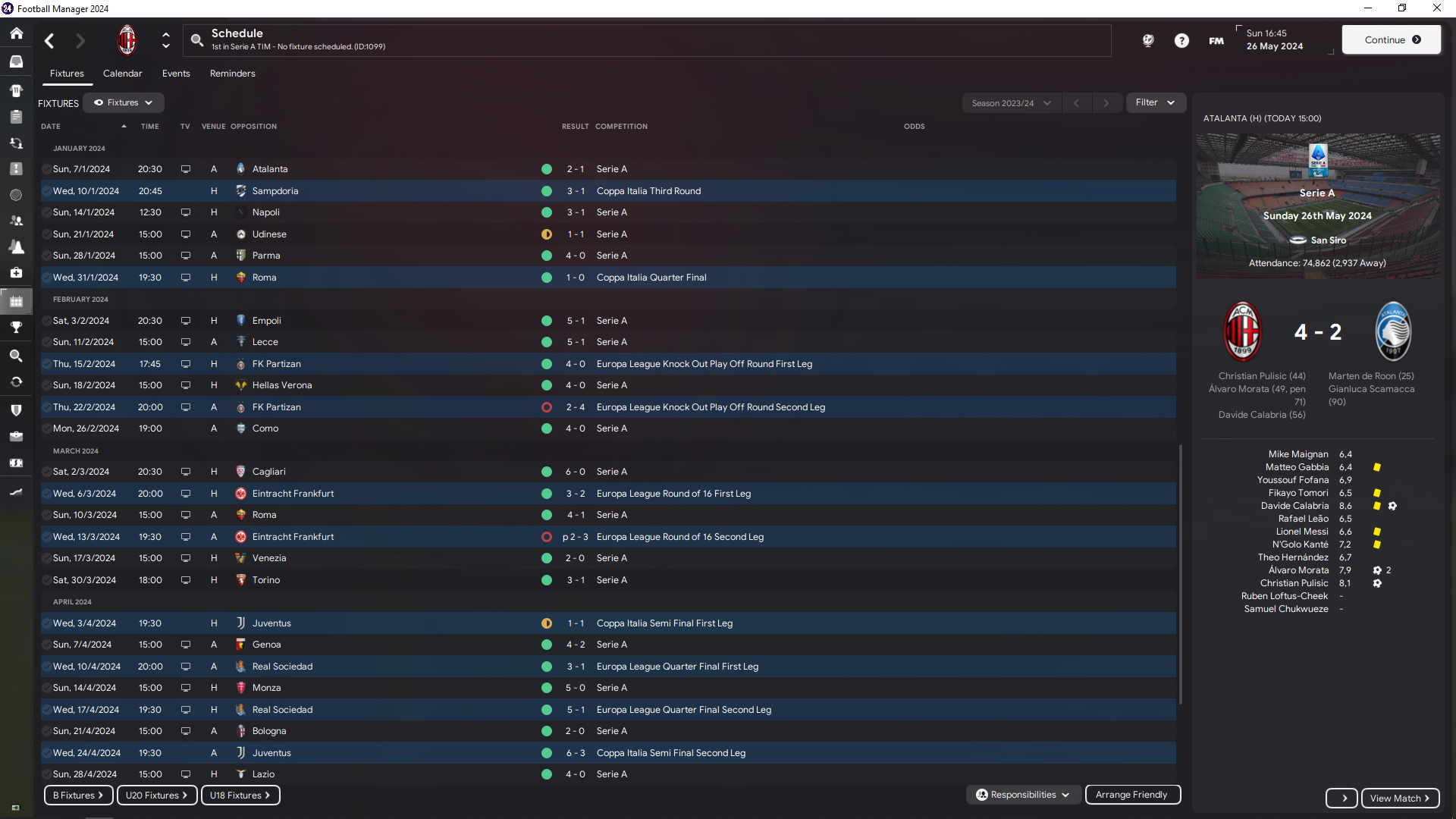Click the Continue button to advance
The height and width of the screenshot is (819, 1456).
(x=1391, y=39)
